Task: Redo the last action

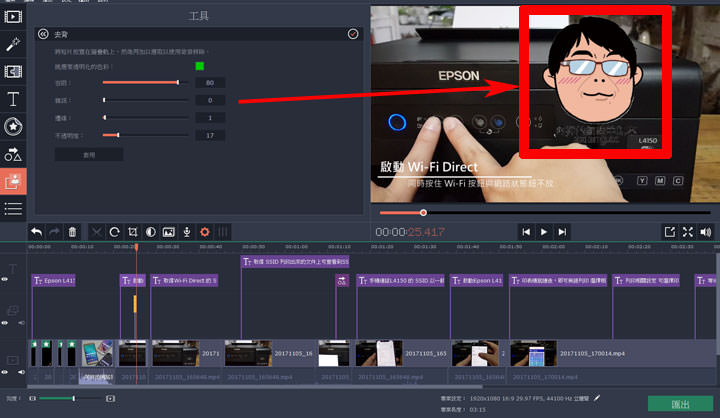Action: click(x=54, y=232)
